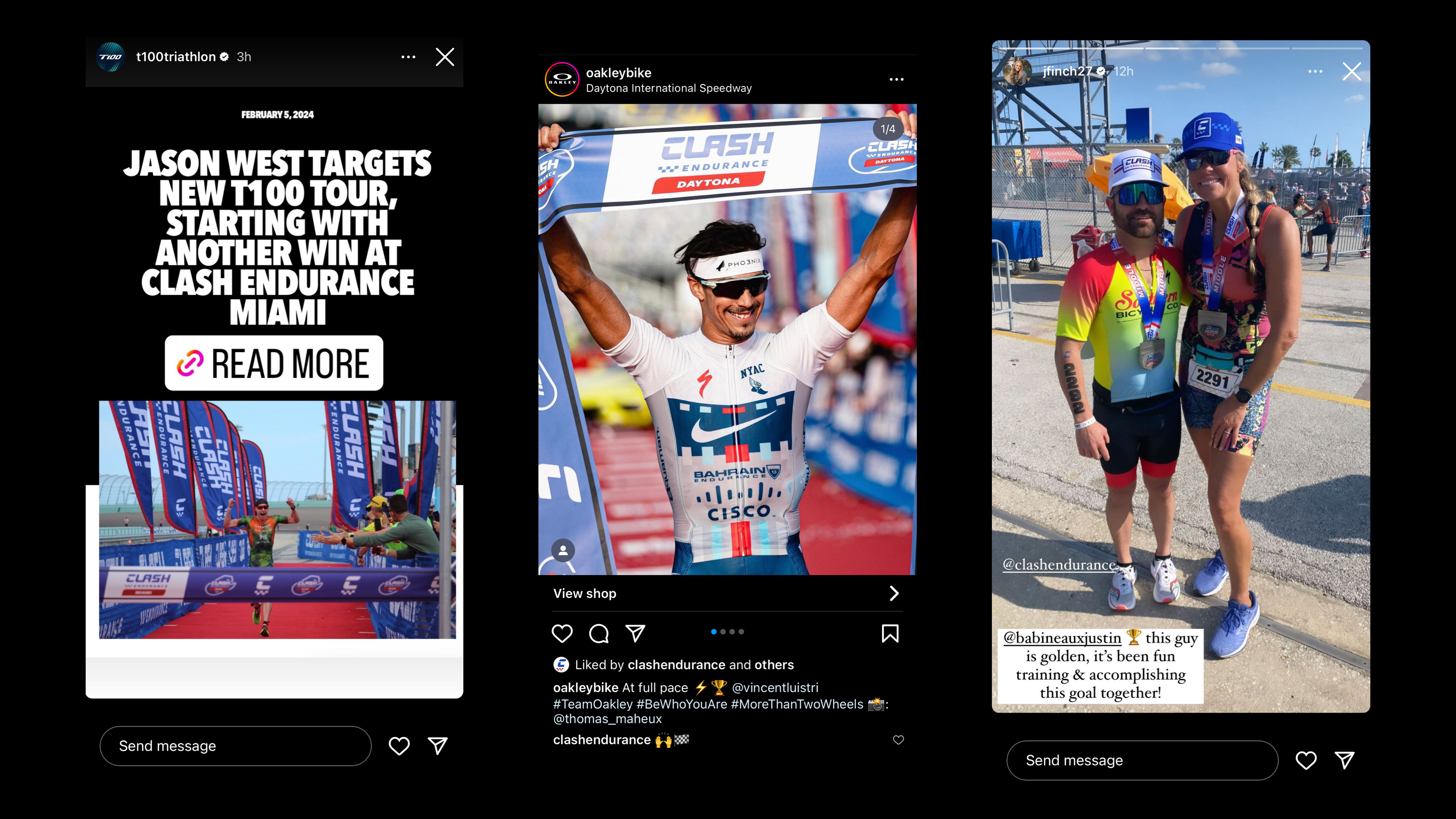Open the oakleybike profile avatar
The image size is (1456, 819).
point(562,80)
